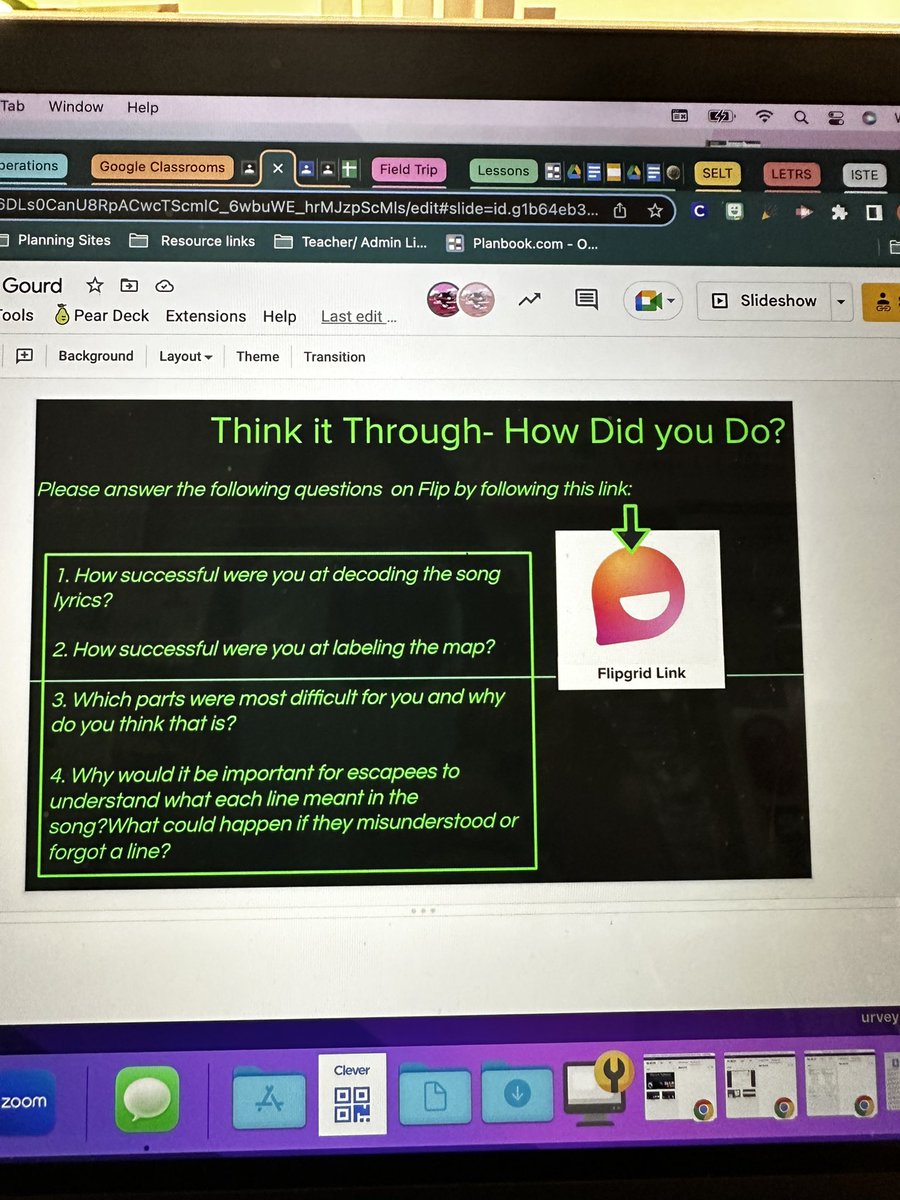Open the Teacher/ Admin Li... bookmark folder
The height and width of the screenshot is (1200, 900).
click(x=351, y=242)
